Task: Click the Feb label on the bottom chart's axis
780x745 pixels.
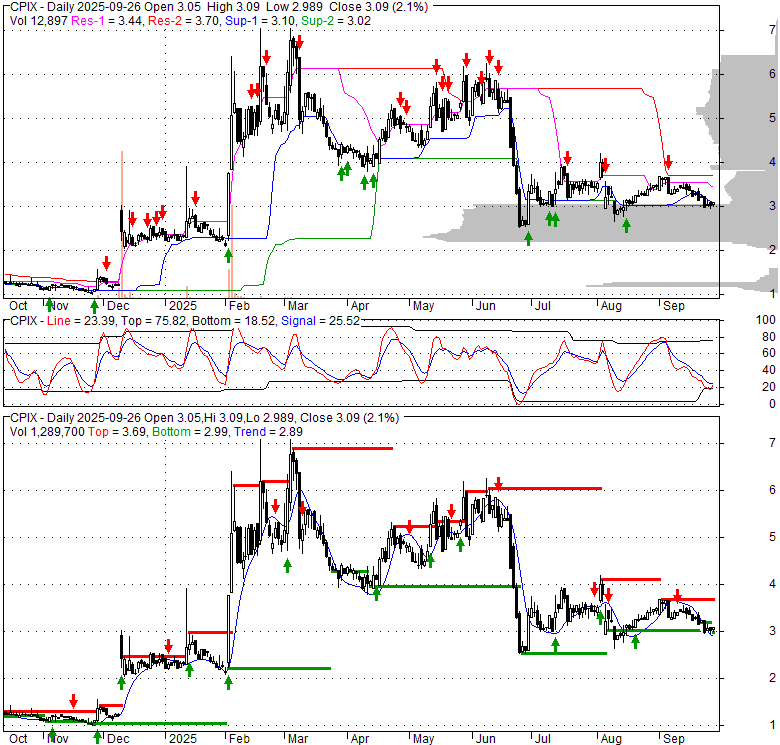Action: pos(239,739)
